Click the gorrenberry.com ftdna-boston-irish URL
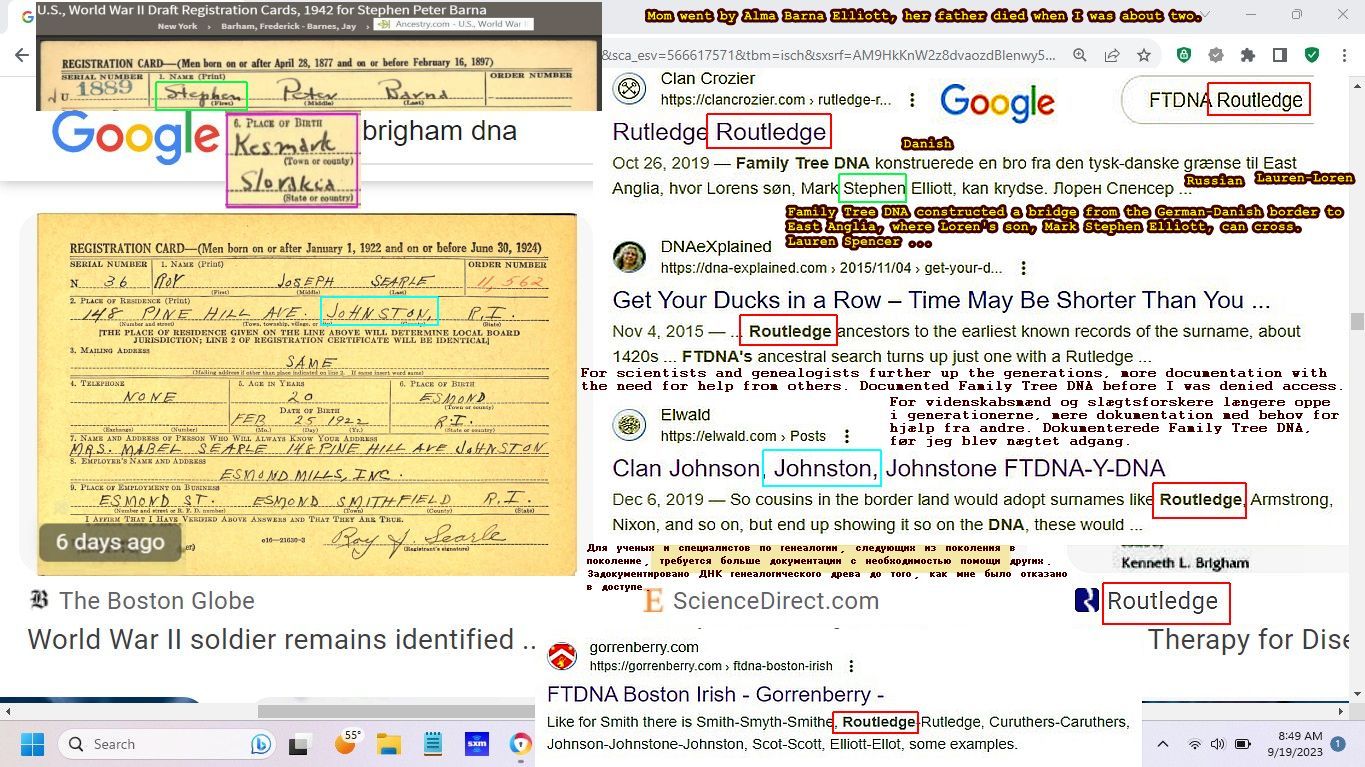The width and height of the screenshot is (1365, 767). click(x=711, y=666)
